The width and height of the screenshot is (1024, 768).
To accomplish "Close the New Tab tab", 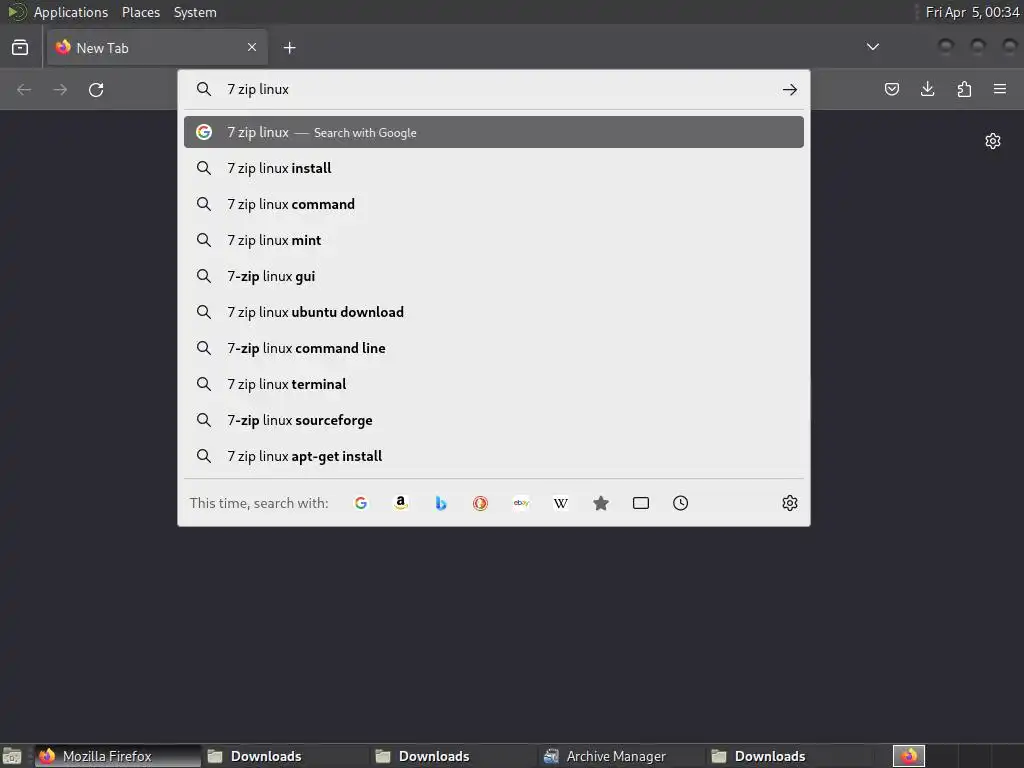I will click(x=252, y=47).
